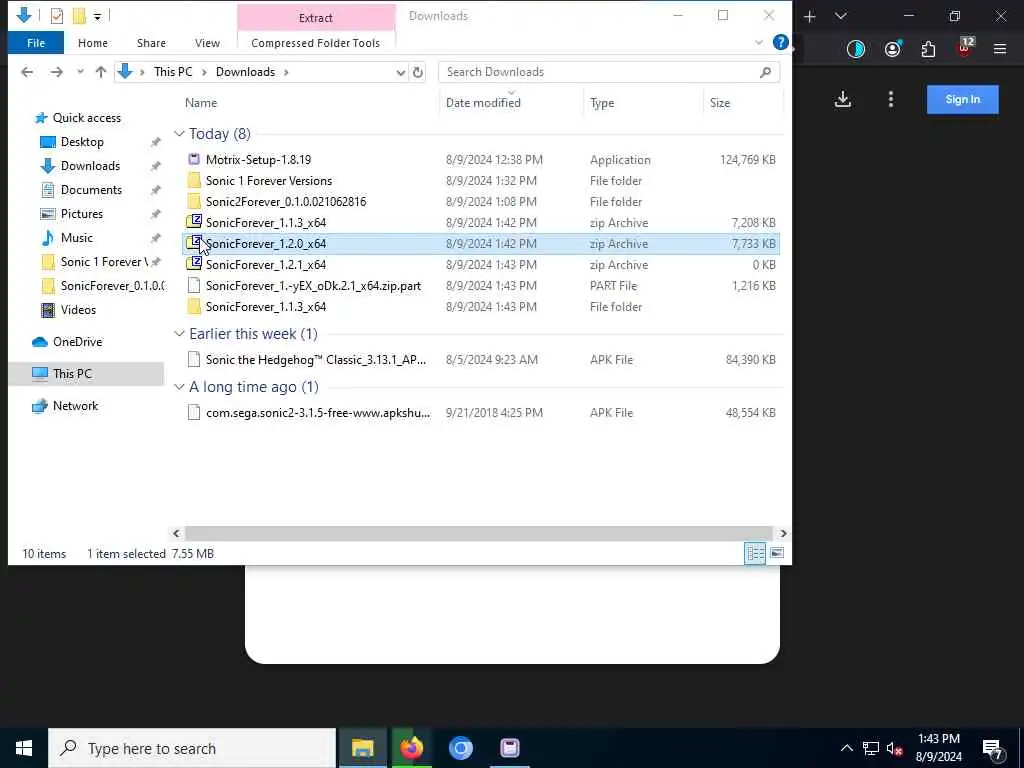This screenshot has height=768, width=1024.
Task: Open the browser downloads icon
Action: pos(843,99)
